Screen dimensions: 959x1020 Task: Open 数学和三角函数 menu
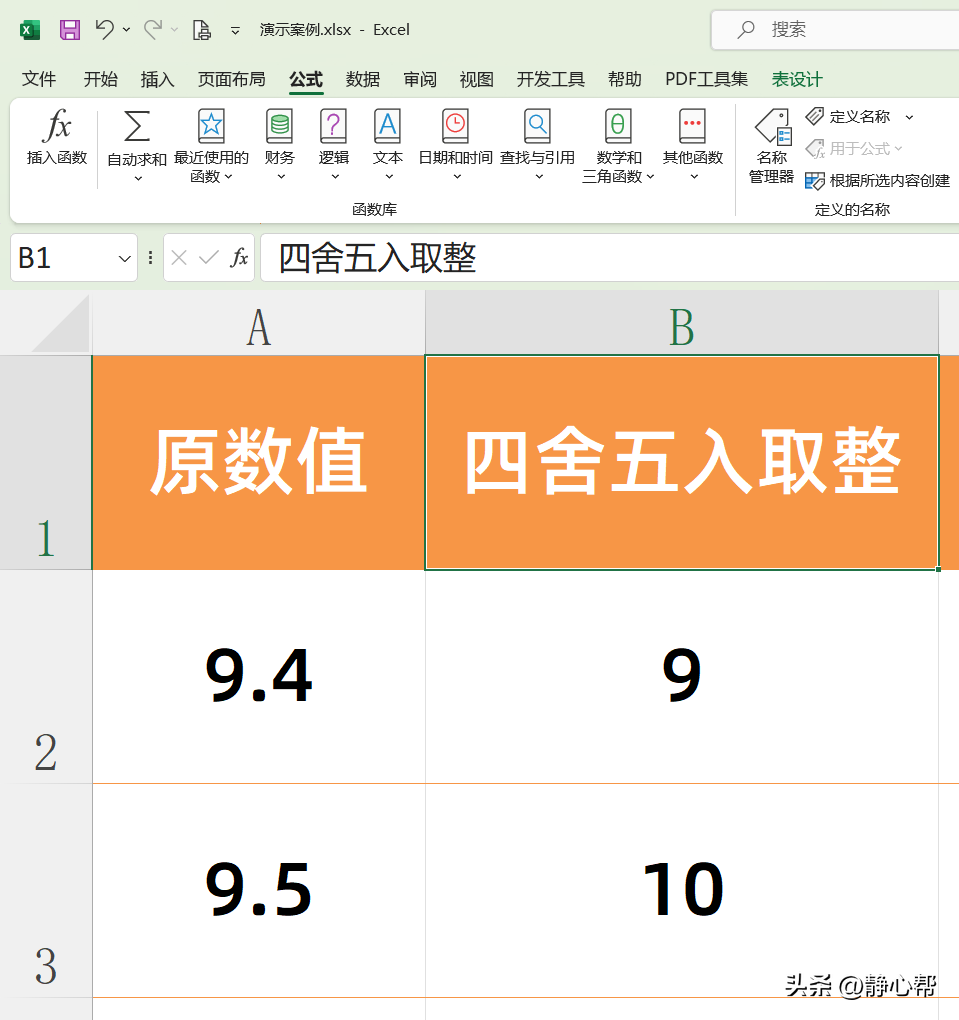point(618,146)
